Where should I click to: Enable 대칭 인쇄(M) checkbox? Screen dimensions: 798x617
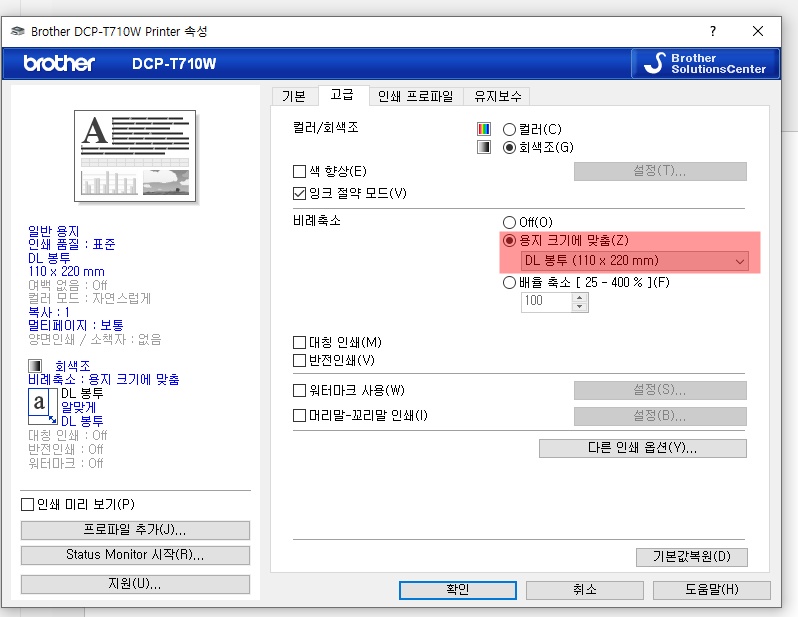(x=299, y=342)
